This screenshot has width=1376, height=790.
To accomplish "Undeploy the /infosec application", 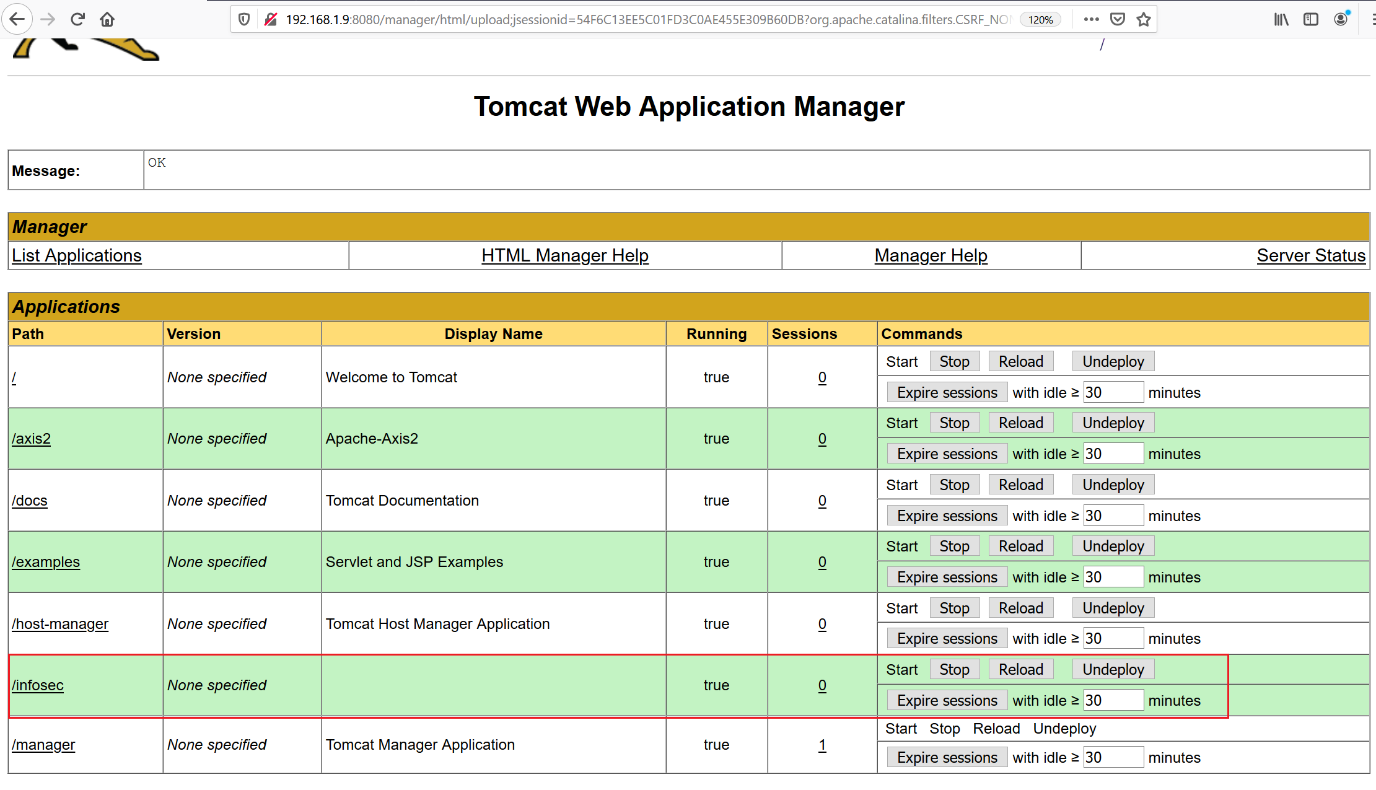I will [x=1113, y=670].
